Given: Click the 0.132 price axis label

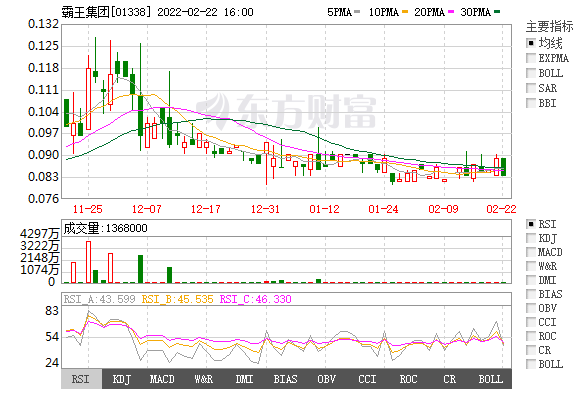Looking at the screenshot, I should [43, 24].
